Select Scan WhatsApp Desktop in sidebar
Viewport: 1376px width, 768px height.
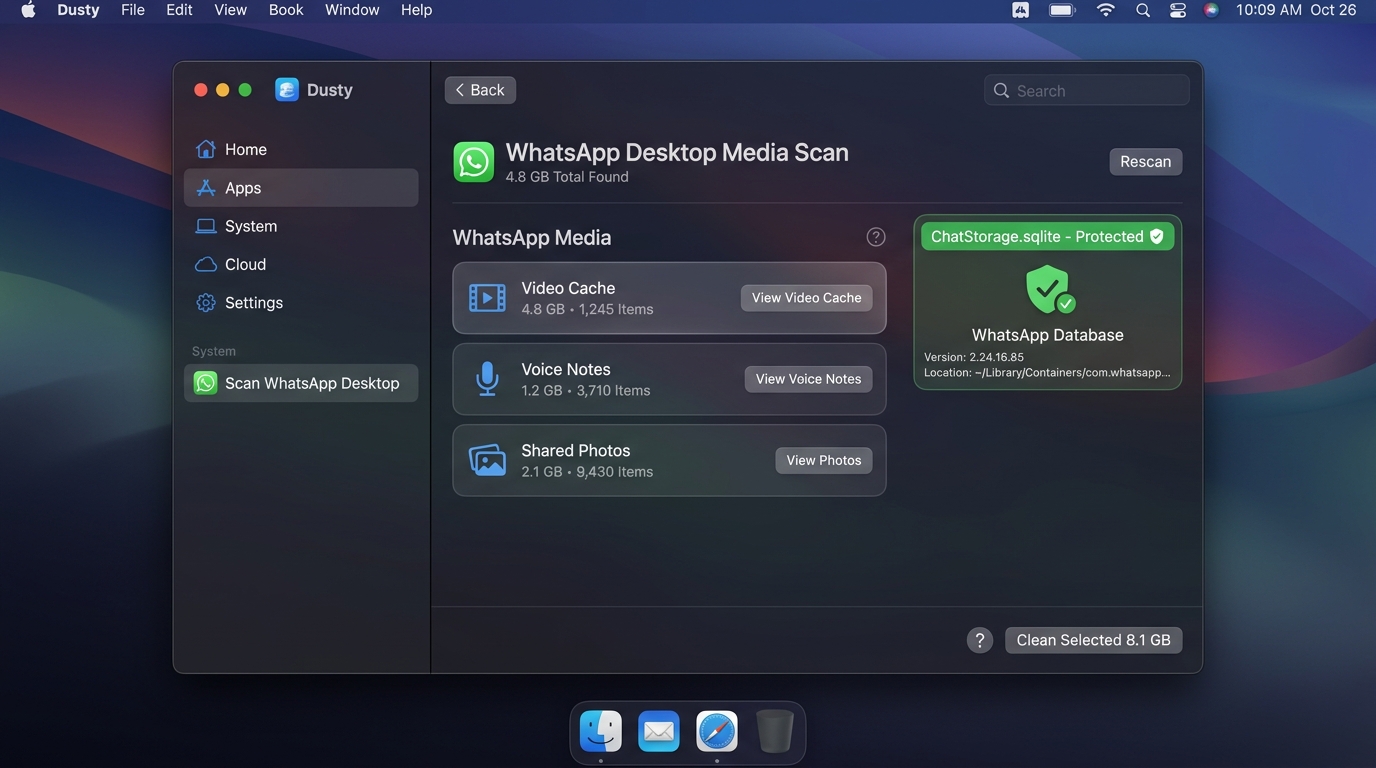[x=301, y=383]
